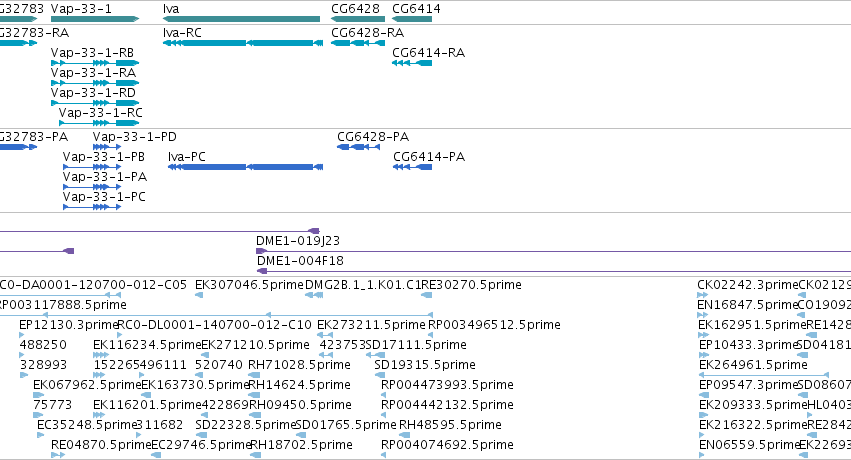Click the CK02242.3prime EST label
This screenshot has width=851, height=460.
coord(747,285)
